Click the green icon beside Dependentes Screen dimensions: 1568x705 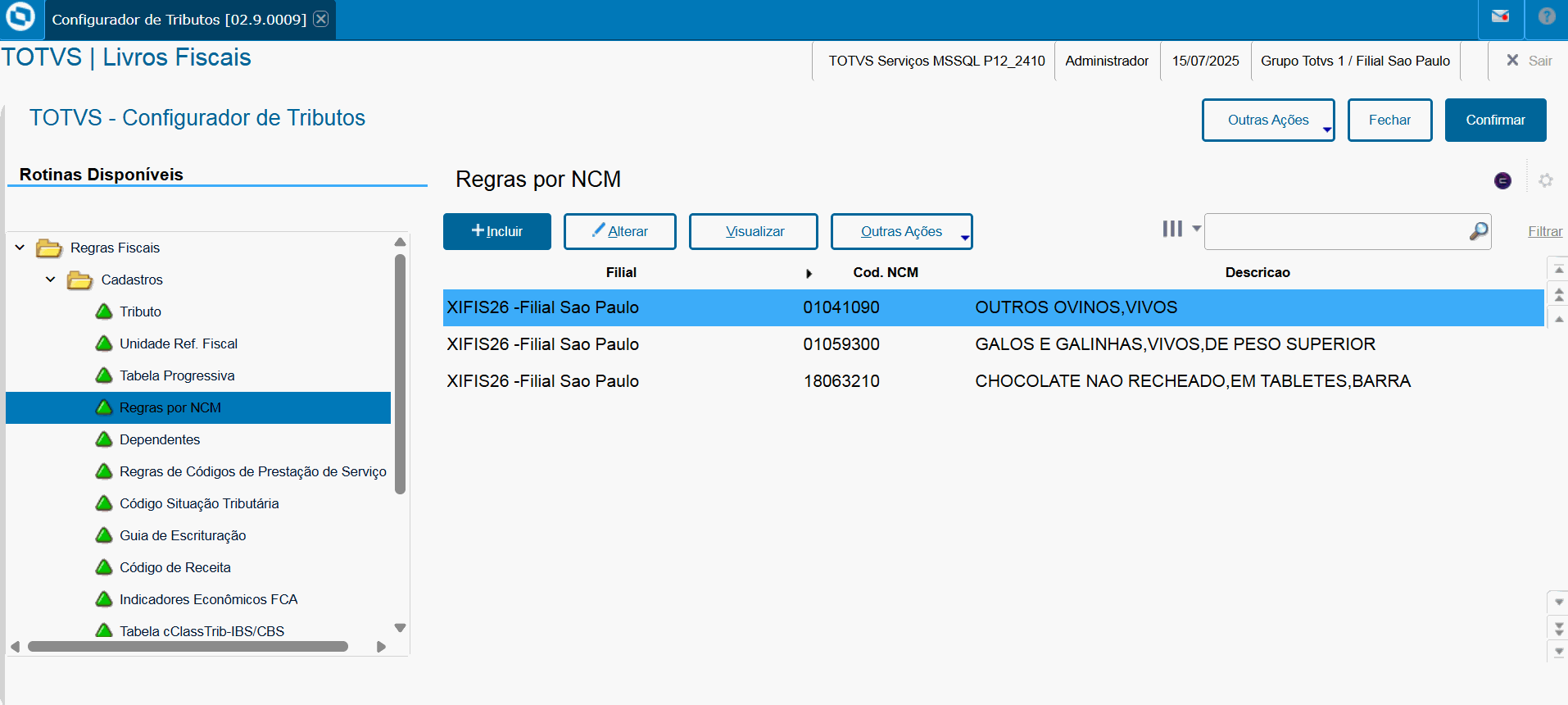104,439
